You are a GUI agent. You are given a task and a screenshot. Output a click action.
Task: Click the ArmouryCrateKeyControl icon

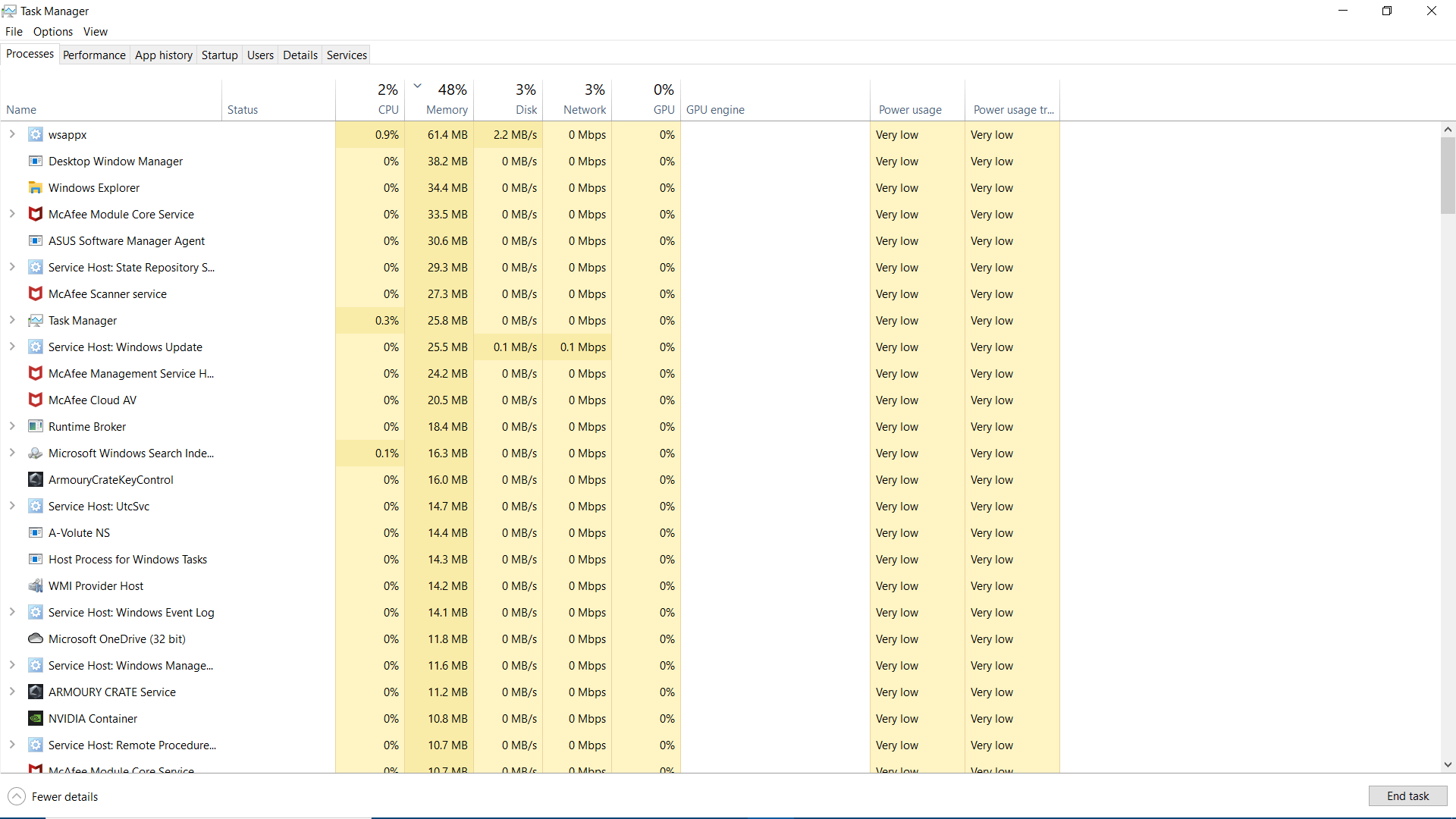[36, 479]
